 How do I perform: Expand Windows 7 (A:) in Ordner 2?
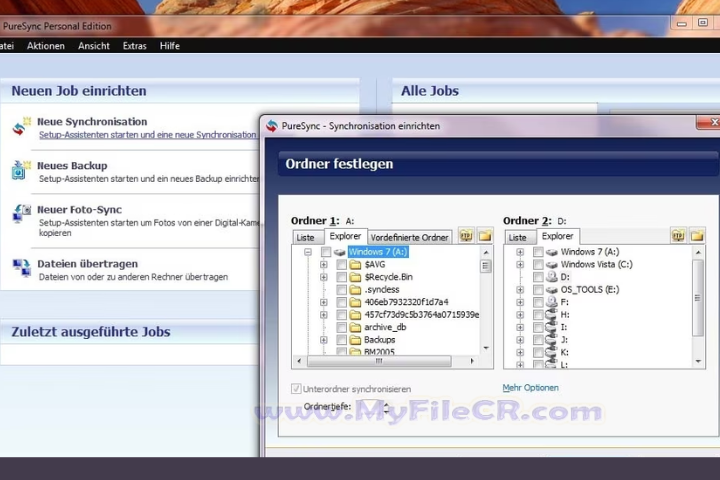(520, 252)
